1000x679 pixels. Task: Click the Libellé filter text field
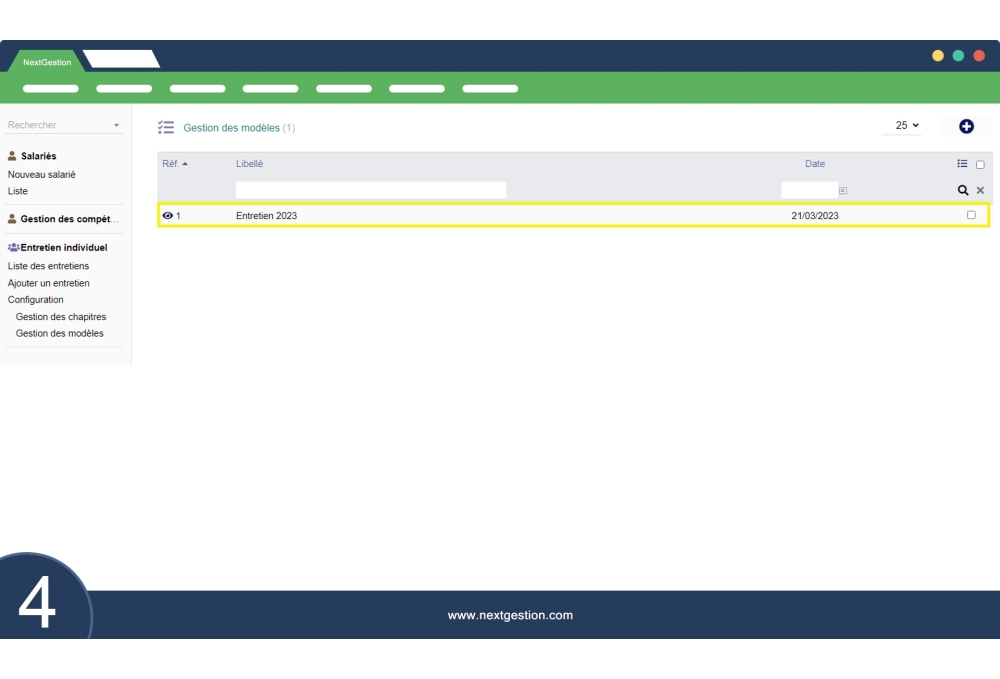370,190
